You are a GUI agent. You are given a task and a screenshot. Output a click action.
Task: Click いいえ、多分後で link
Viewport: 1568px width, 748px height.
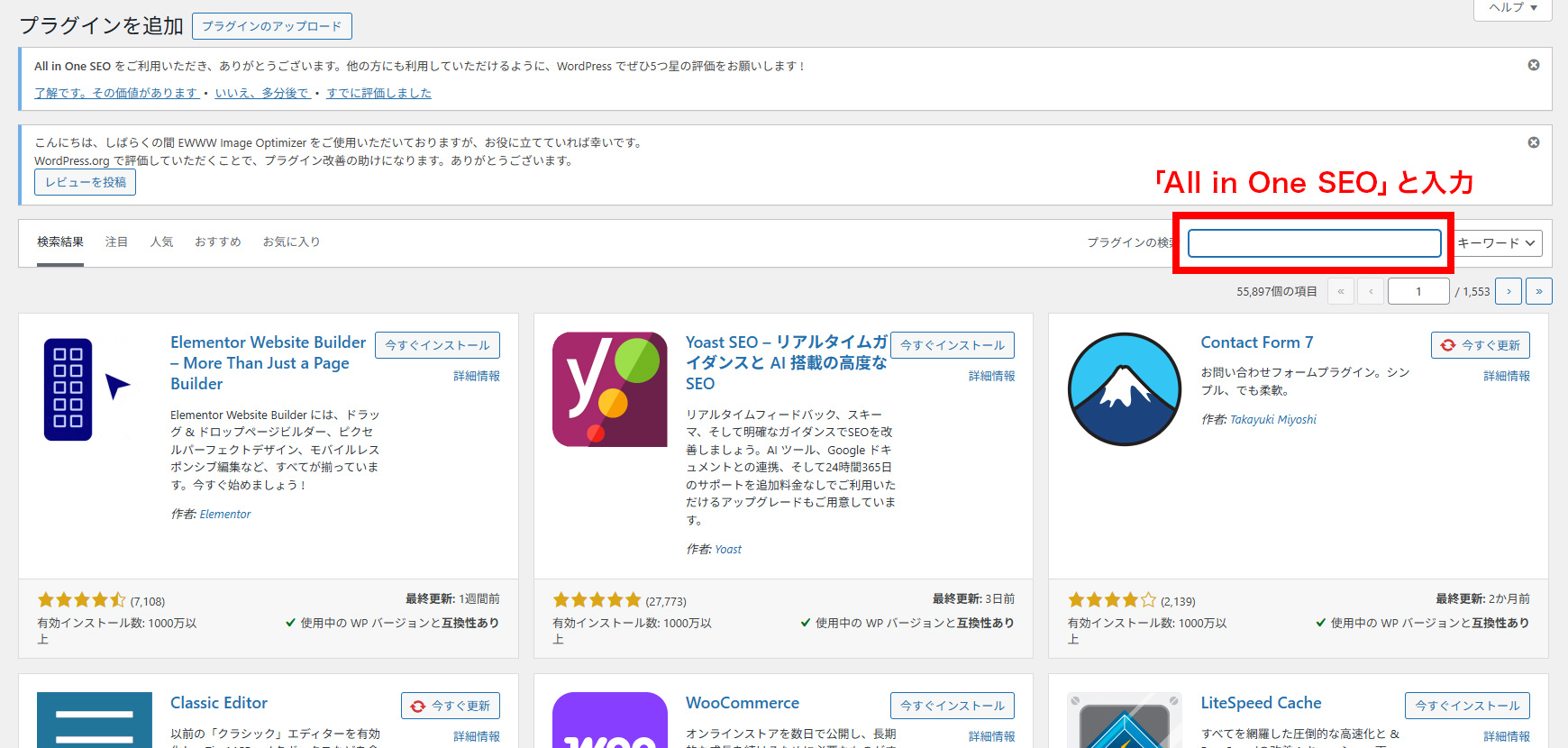click(x=262, y=93)
